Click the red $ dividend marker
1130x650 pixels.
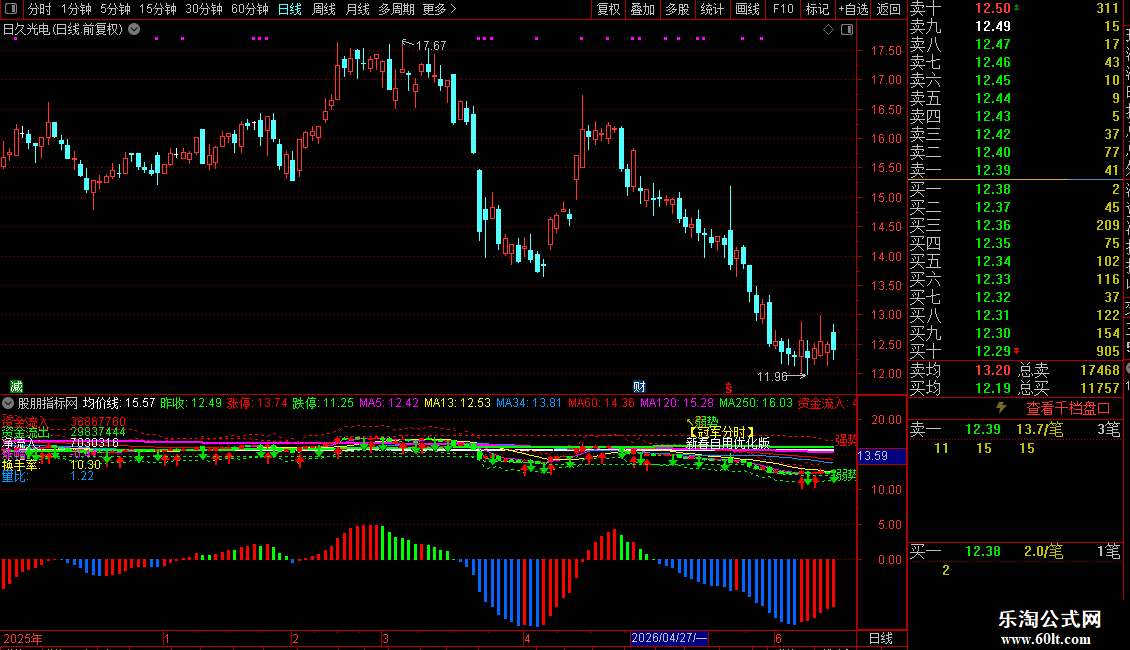click(x=729, y=388)
